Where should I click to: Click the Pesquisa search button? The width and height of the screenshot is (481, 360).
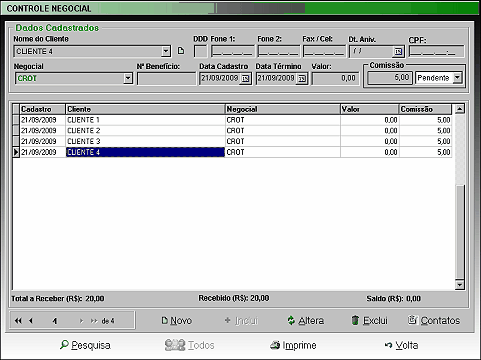click(x=85, y=345)
